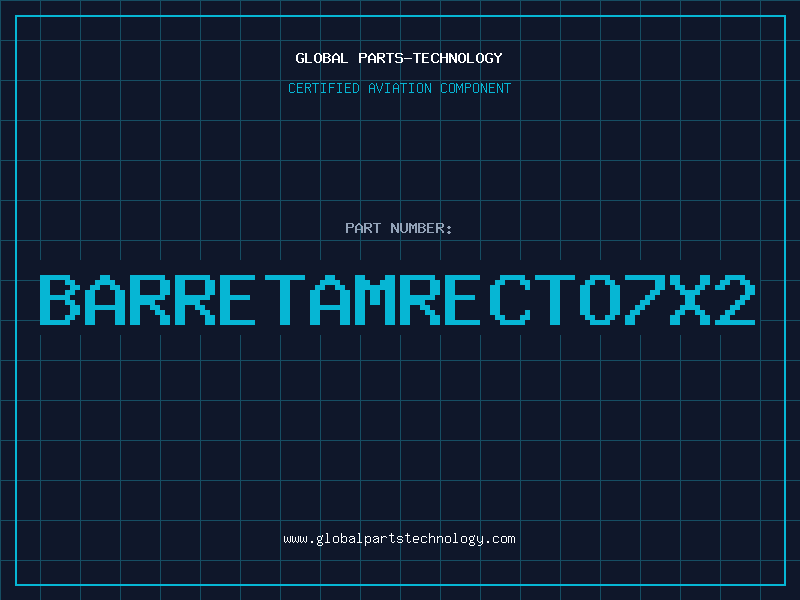Click the PART NUMBER: label
The width and height of the screenshot is (800, 600).
coord(399,228)
